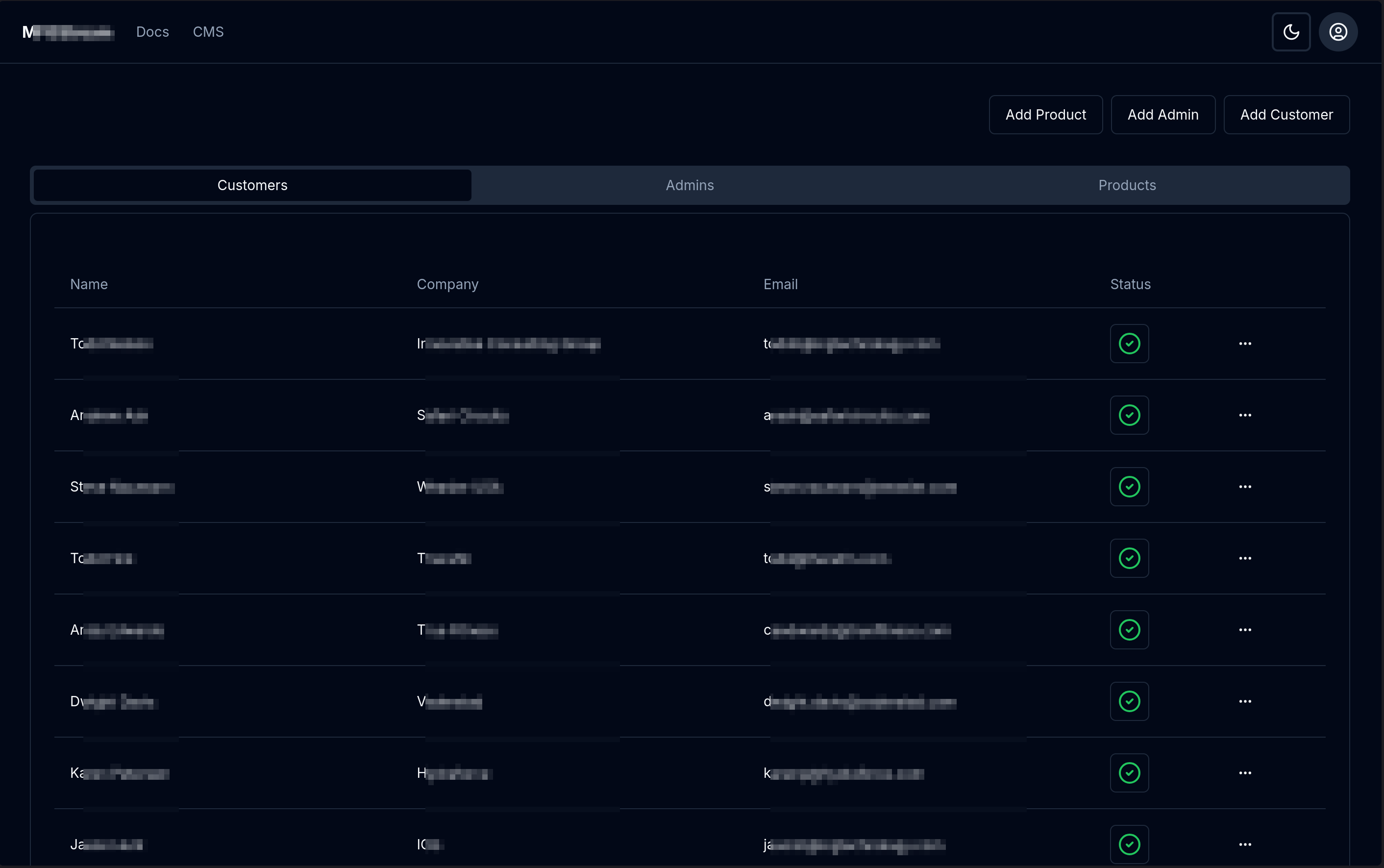Toggle status check for the 'Dw' customer row
This screenshot has width=1384, height=868.
[x=1129, y=701]
